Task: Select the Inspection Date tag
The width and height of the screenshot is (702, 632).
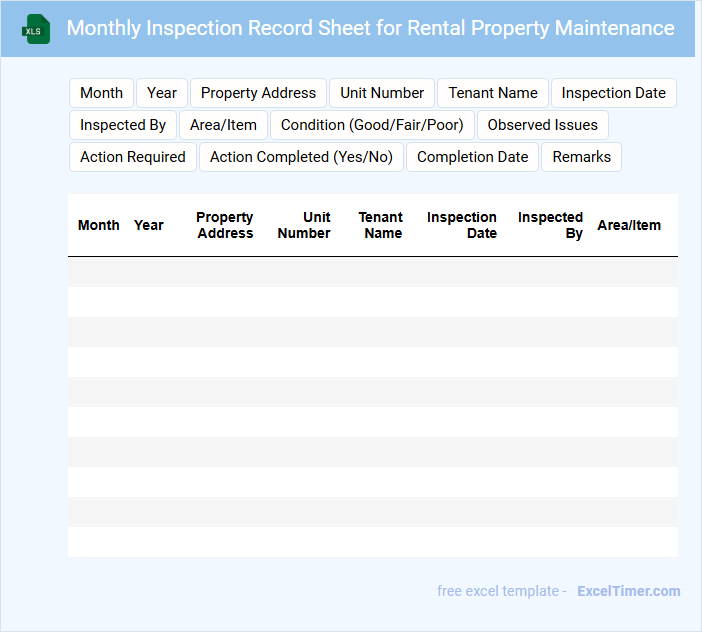Action: (613, 93)
